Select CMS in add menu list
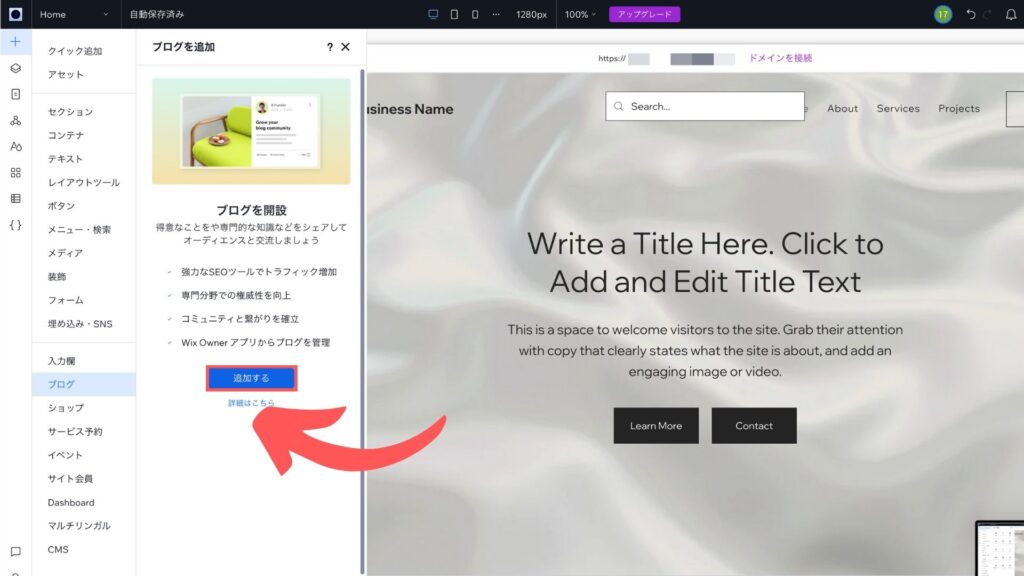This screenshot has width=1024, height=576. [57, 549]
